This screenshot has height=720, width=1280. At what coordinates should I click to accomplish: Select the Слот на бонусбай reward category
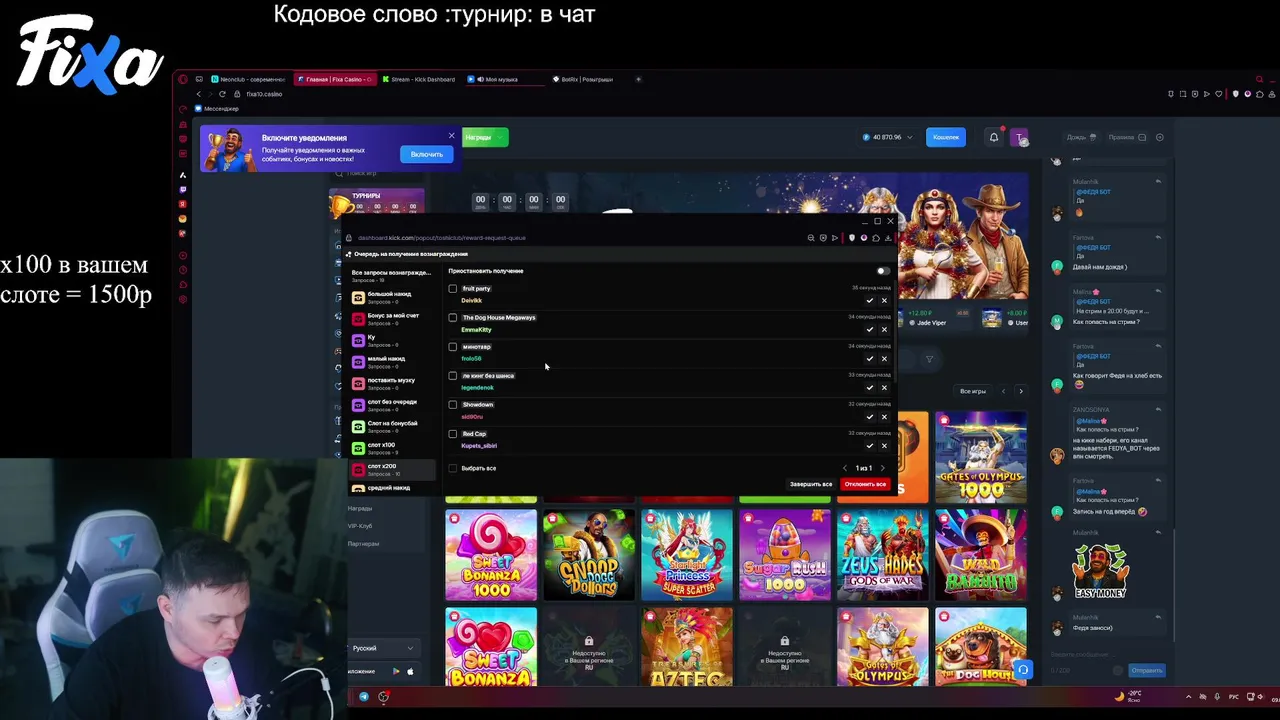click(391, 427)
